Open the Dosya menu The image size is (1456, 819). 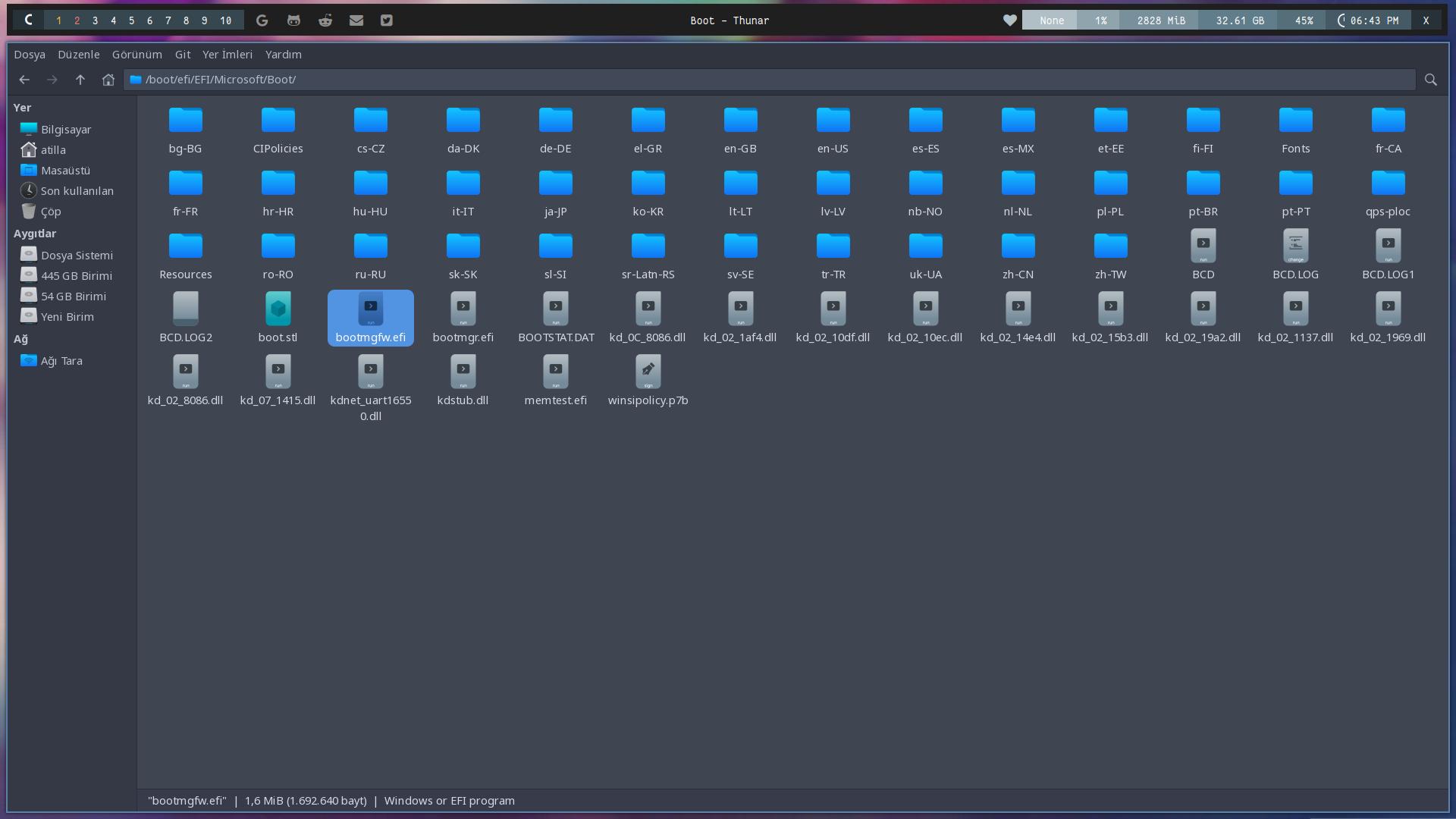[30, 55]
